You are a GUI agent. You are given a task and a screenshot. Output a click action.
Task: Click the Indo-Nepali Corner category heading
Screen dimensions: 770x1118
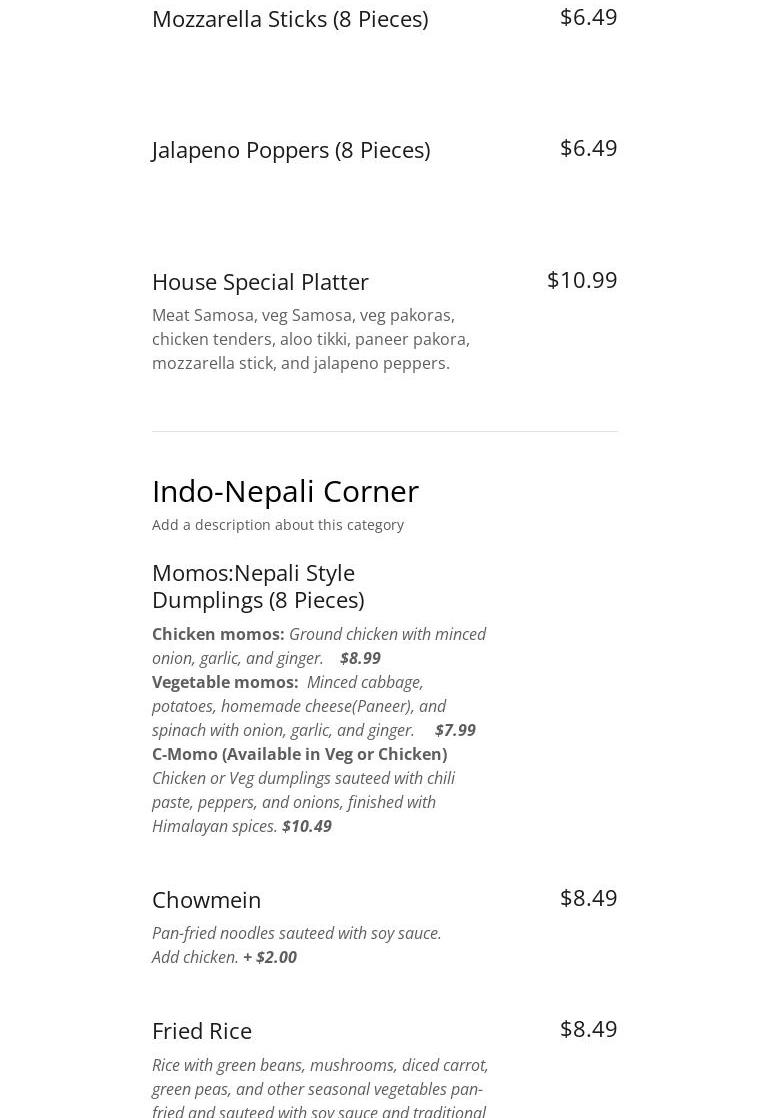pos(285,491)
